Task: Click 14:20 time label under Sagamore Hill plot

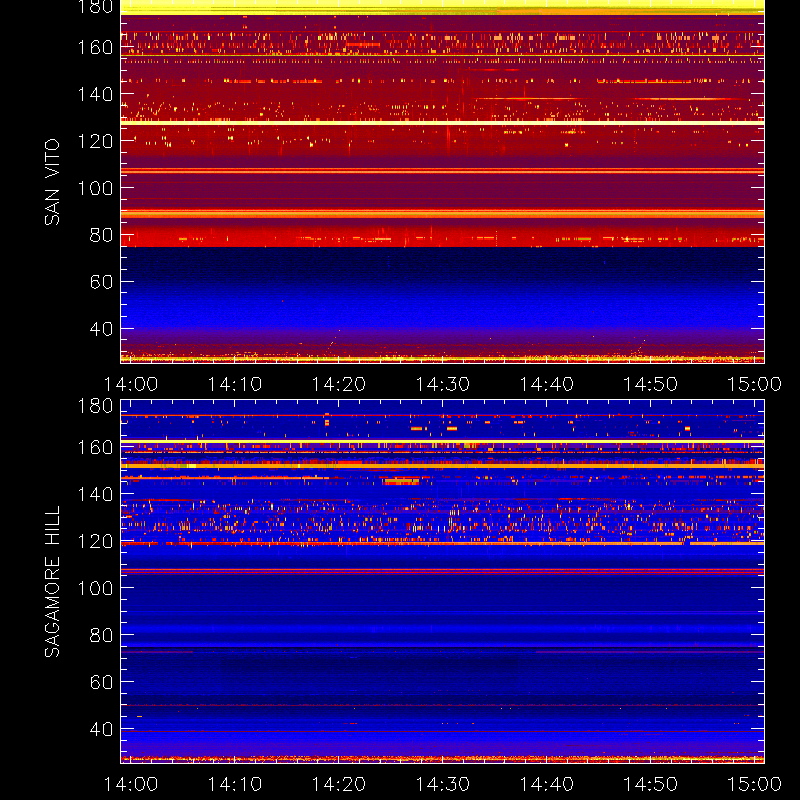Action: (x=339, y=784)
